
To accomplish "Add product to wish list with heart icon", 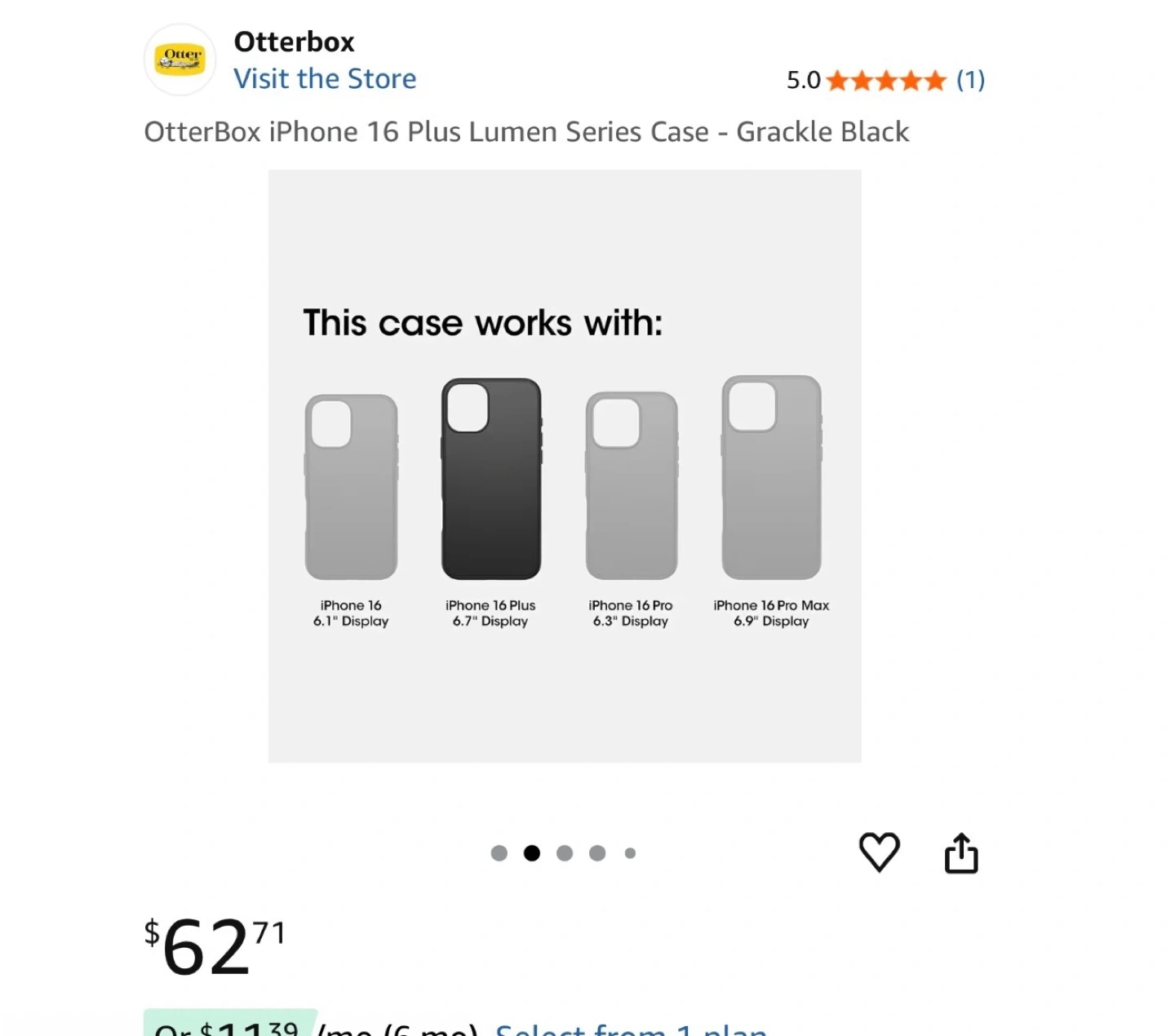I will pos(879,852).
